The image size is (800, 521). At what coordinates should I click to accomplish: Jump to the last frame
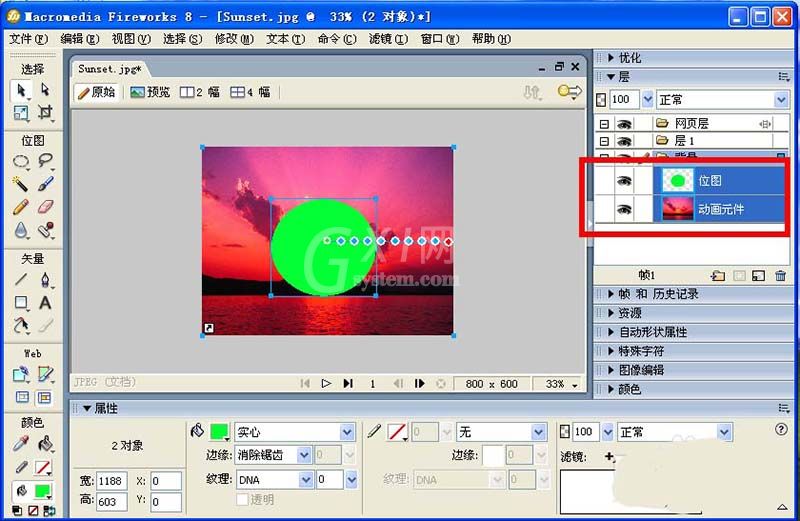(348, 383)
